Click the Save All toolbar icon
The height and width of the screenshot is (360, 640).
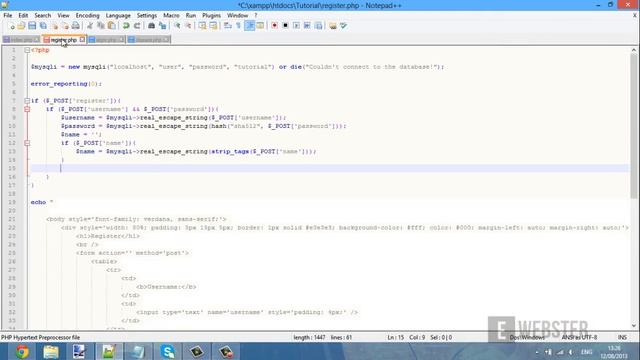[x=43, y=26]
